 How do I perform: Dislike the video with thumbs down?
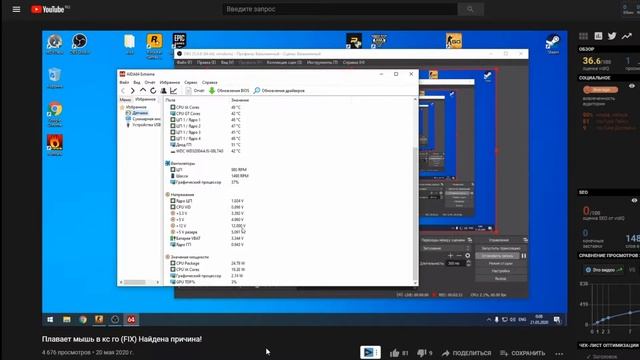(422, 353)
